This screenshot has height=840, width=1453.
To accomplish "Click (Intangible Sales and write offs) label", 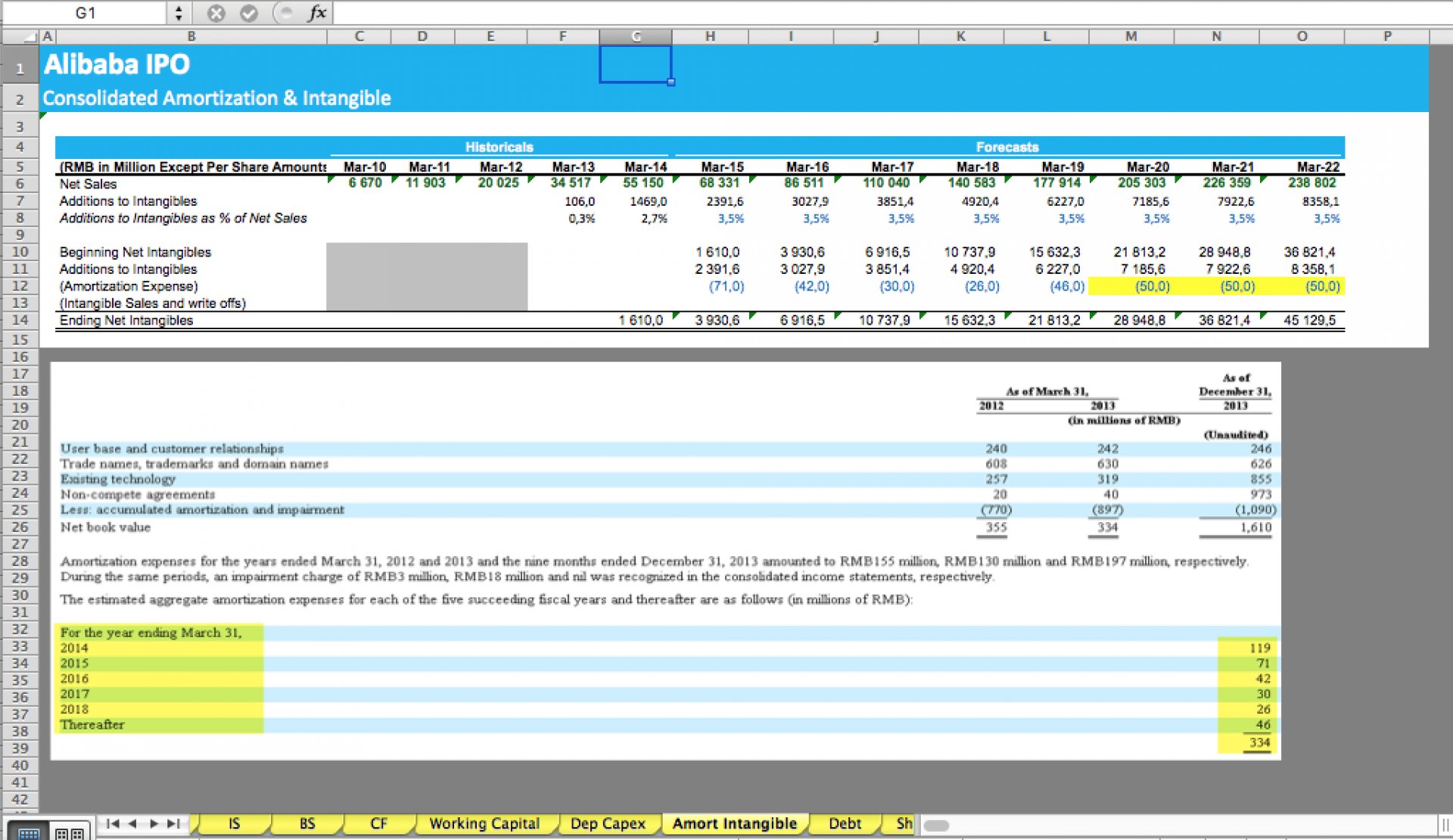I will pos(153,303).
